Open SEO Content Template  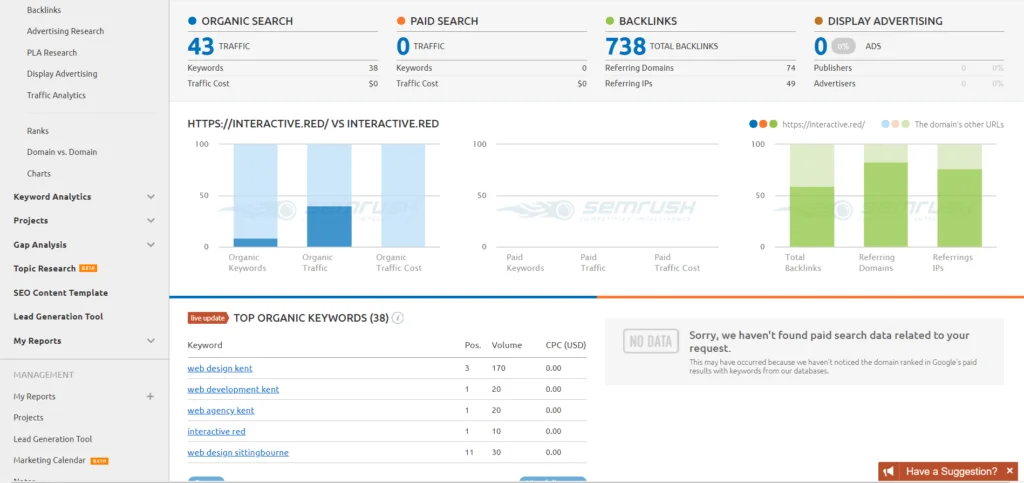(61, 293)
